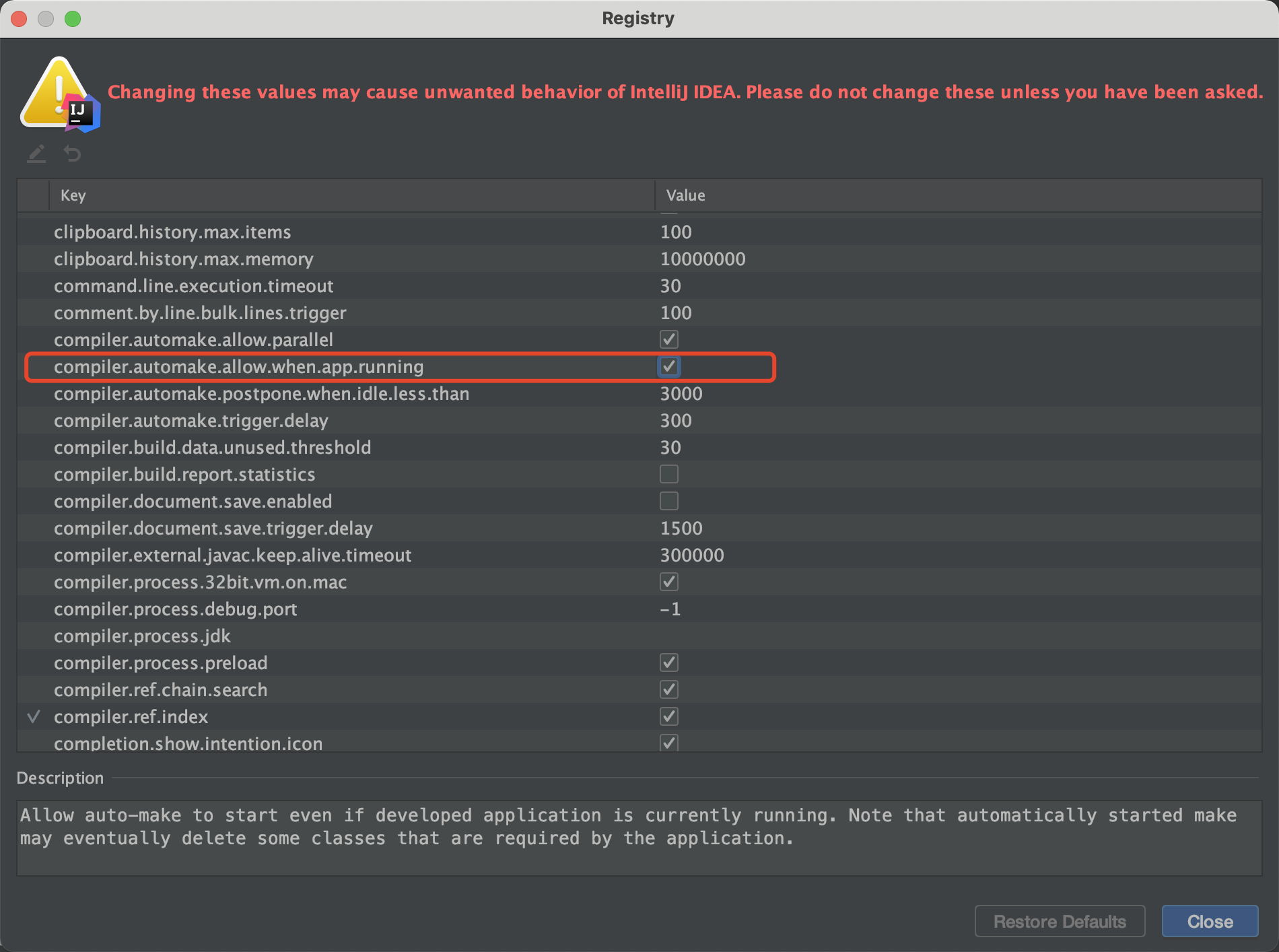This screenshot has width=1279, height=952.
Task: Sort by the Value column header
Action: (958, 195)
